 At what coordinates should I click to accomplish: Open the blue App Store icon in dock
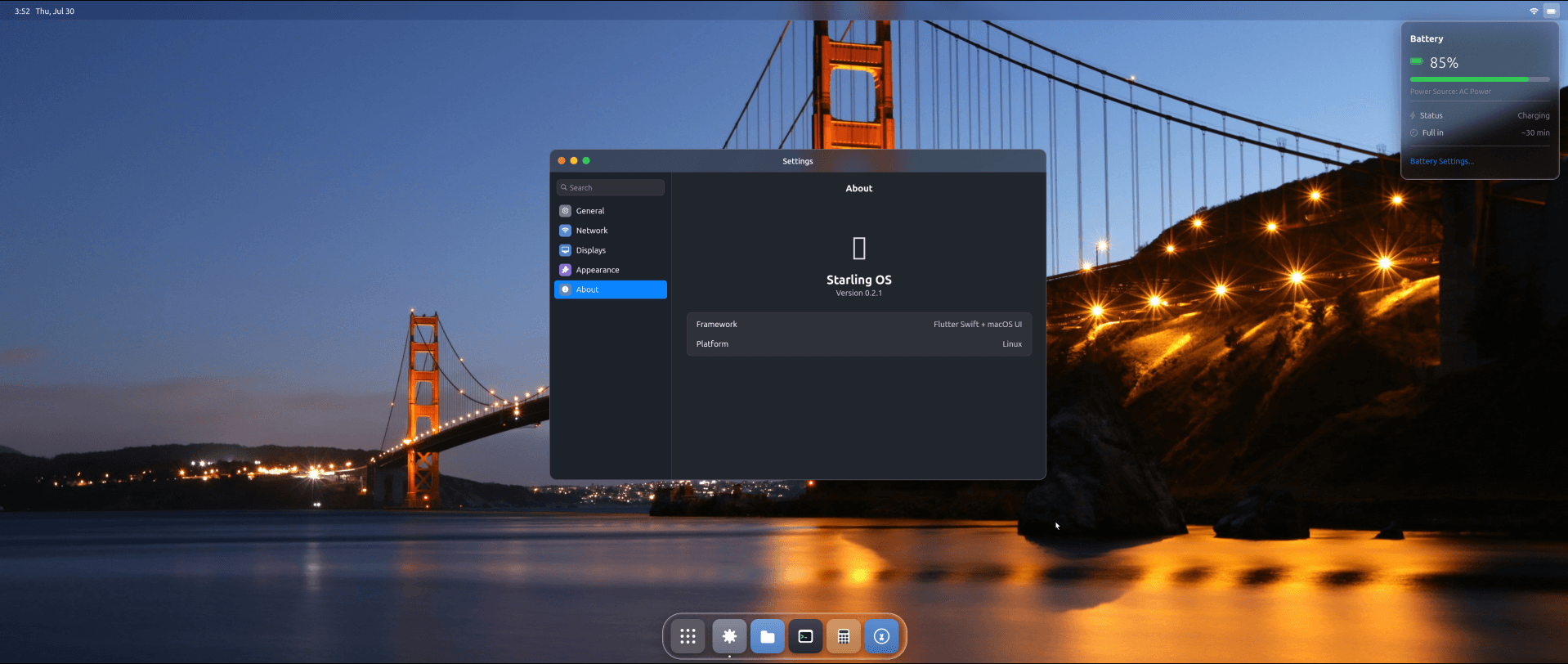click(881, 636)
